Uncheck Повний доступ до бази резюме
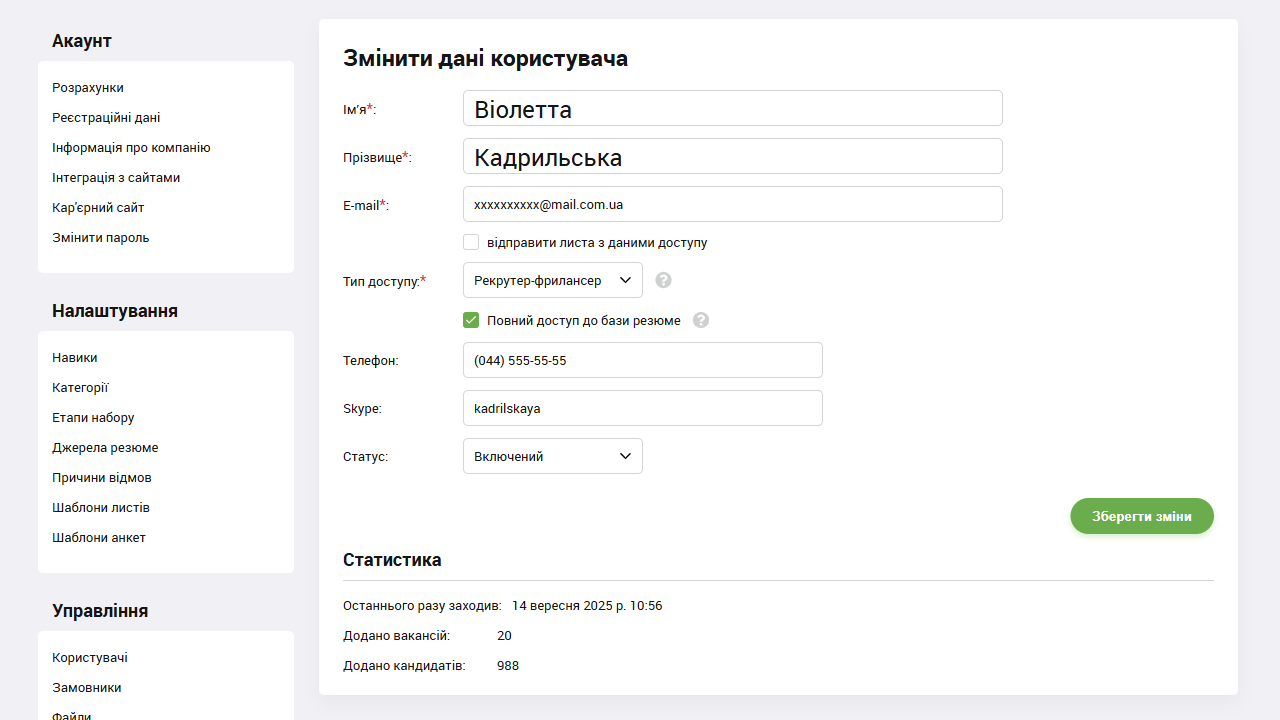The height and width of the screenshot is (720, 1280). click(471, 320)
